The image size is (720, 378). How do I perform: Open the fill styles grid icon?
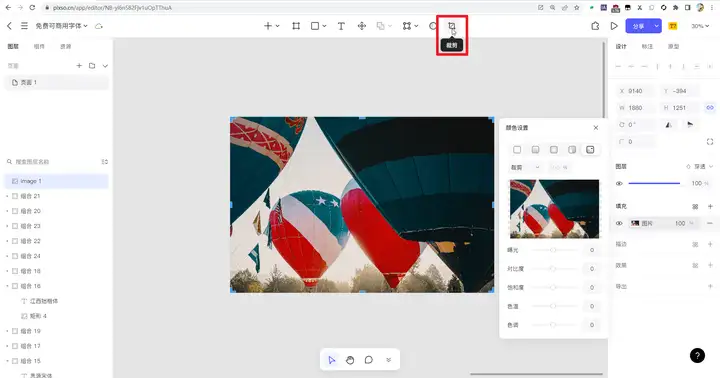[695, 207]
